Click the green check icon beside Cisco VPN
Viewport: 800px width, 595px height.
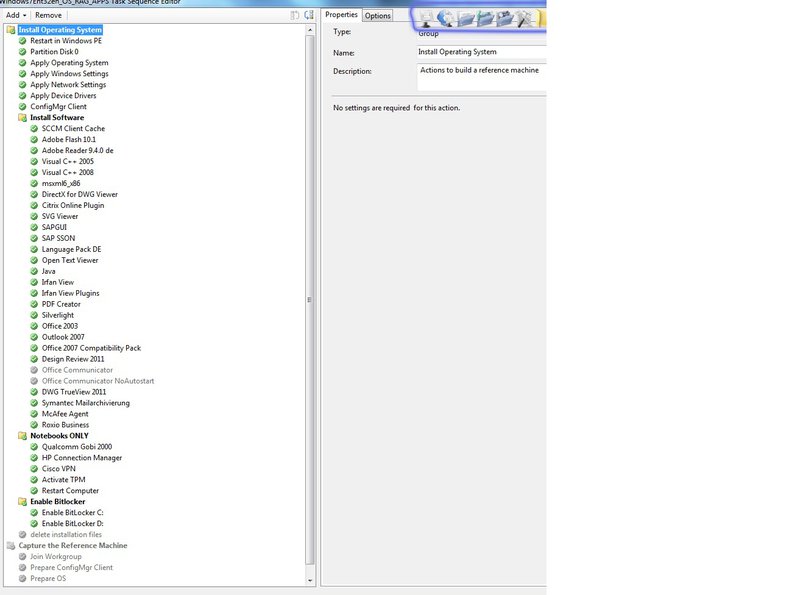[x=34, y=468]
